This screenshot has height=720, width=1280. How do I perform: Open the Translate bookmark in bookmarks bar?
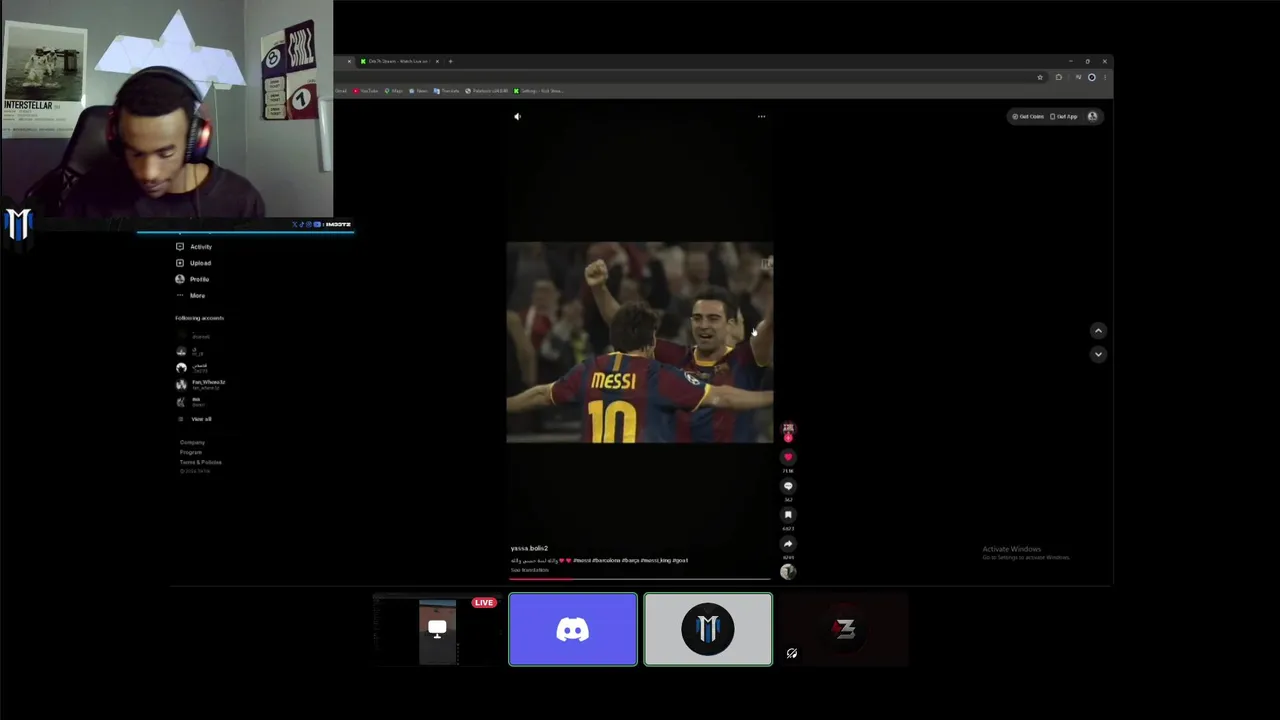tap(446, 91)
